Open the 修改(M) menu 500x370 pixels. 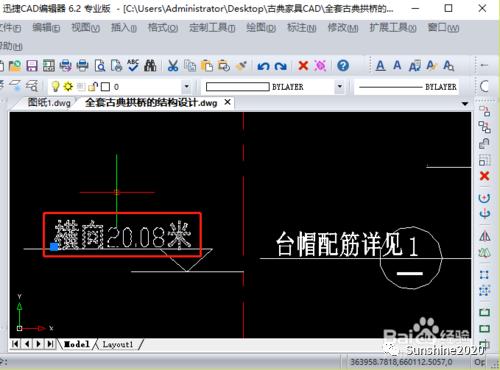click(343, 28)
